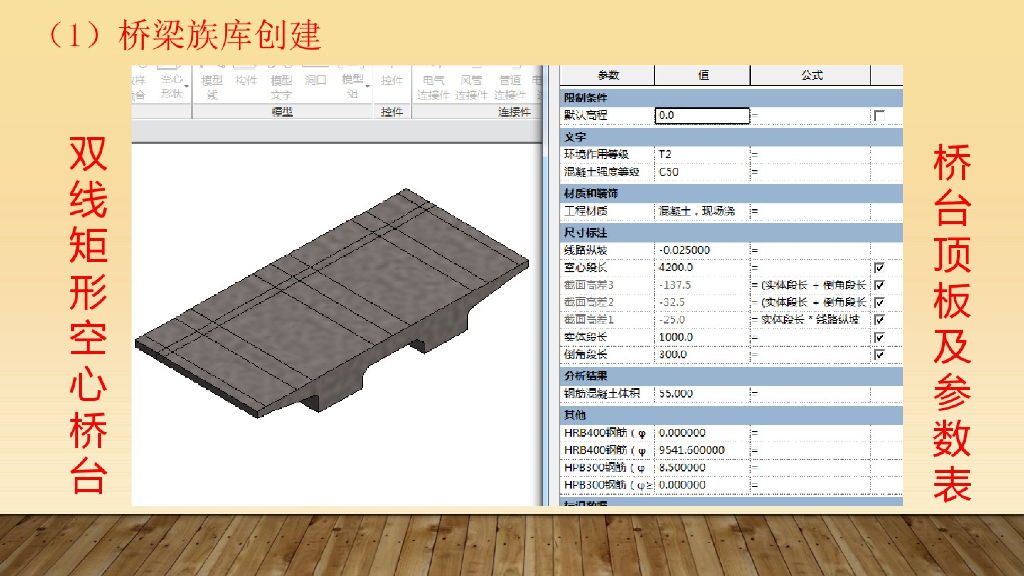Click the 工程材质 value 混凝土，现场浇

700,211
